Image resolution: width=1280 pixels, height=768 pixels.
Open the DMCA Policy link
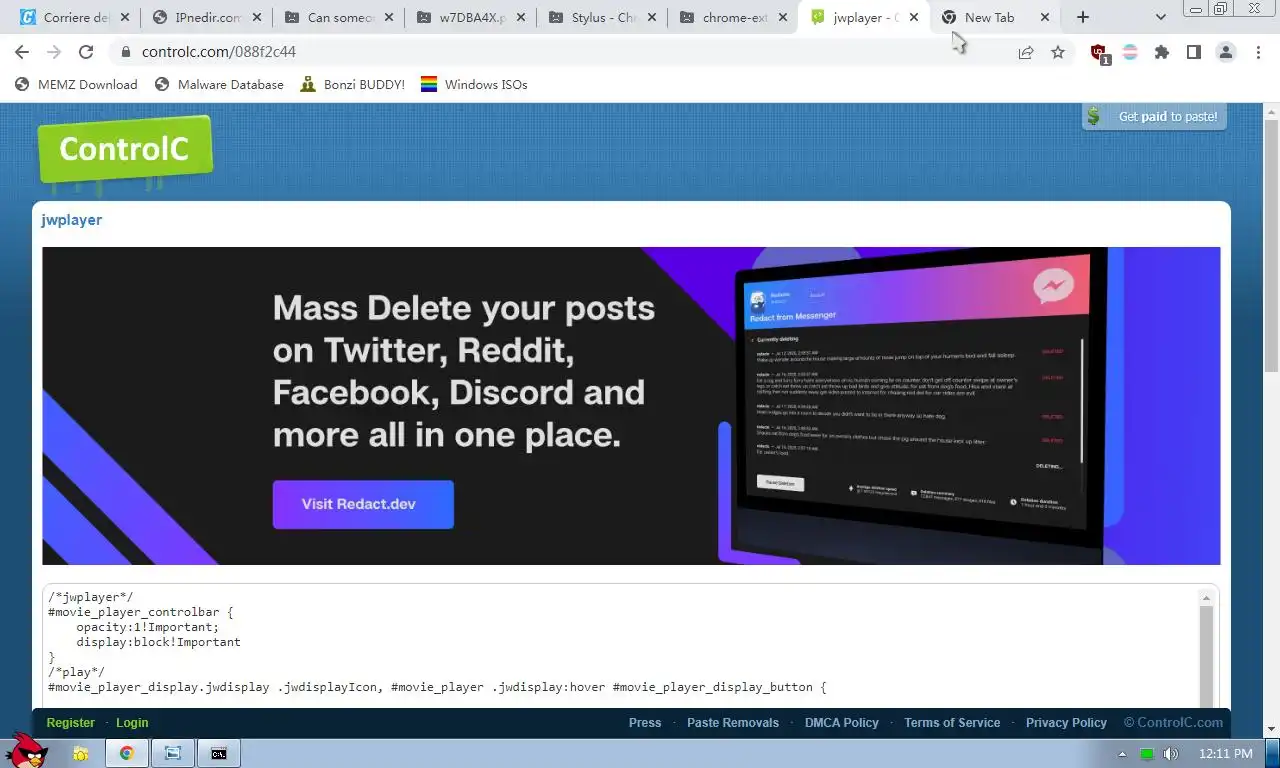click(842, 723)
